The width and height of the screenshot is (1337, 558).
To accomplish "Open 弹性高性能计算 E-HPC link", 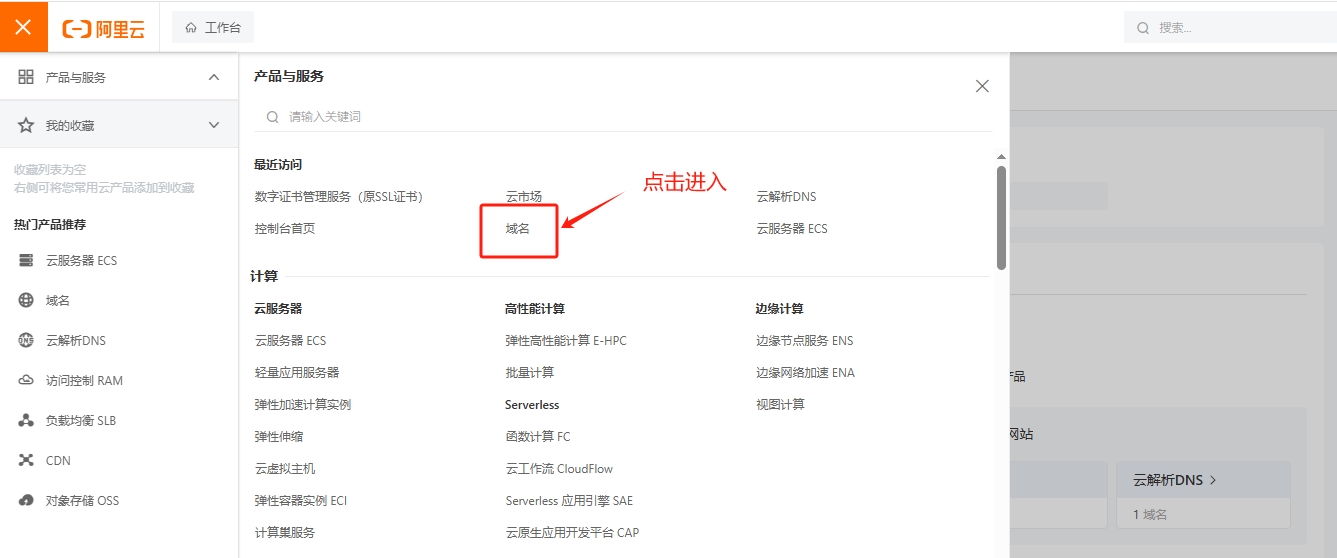I will pos(566,340).
